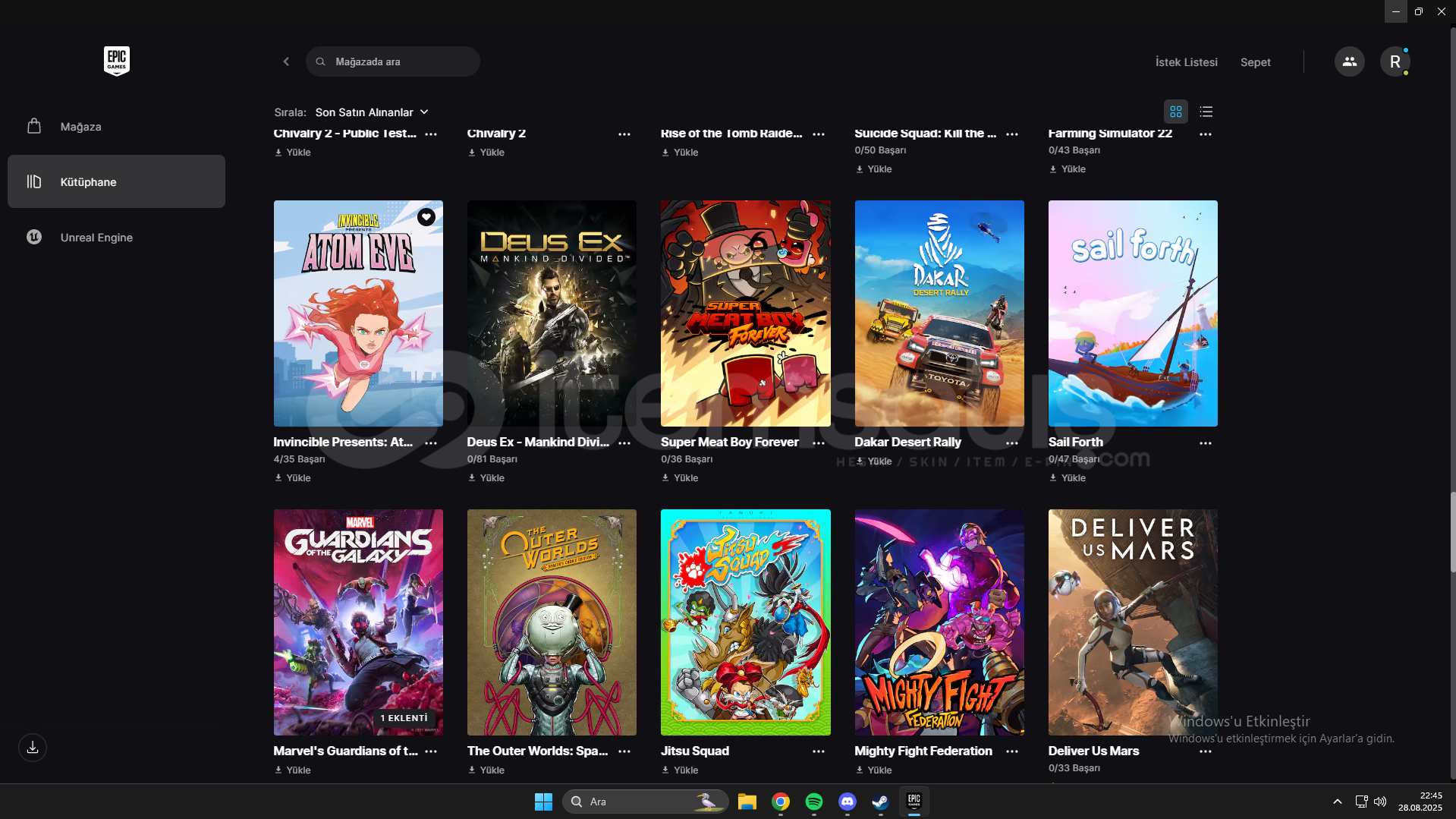Open three-dot menu for The Outer Worlds
The image size is (1456, 819).
click(624, 751)
